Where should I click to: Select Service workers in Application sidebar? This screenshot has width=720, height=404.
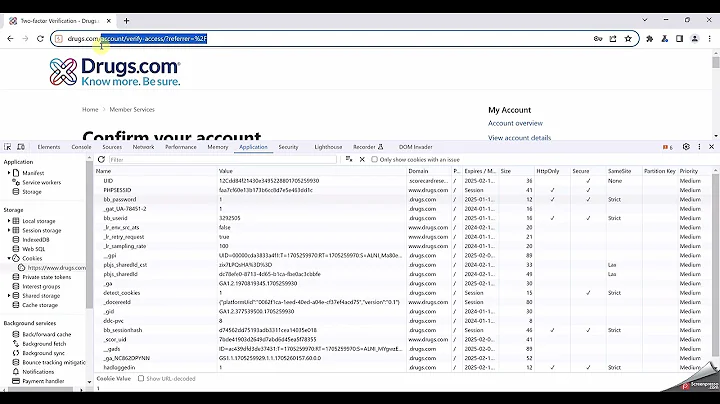point(41,182)
